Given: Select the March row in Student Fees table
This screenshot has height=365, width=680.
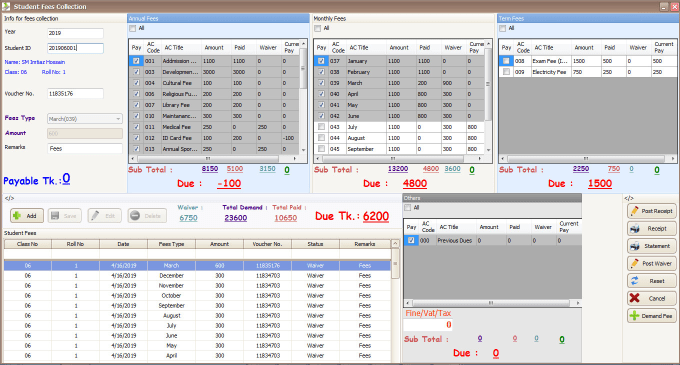Looking at the screenshot, I should coord(197,265).
